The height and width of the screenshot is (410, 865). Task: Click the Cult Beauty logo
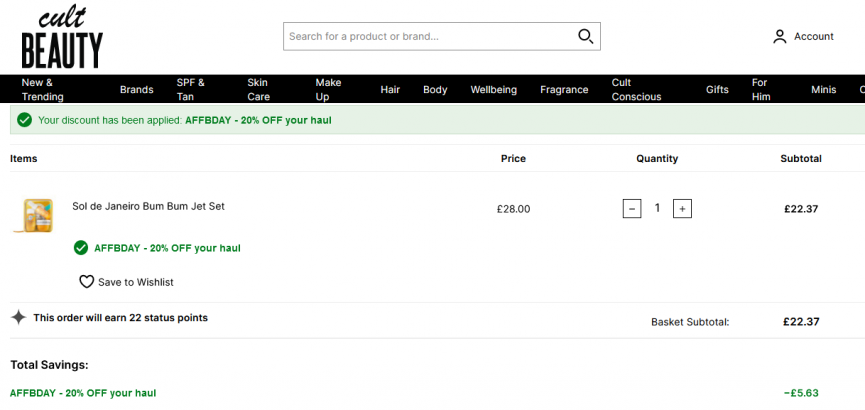pyautogui.click(x=62, y=36)
